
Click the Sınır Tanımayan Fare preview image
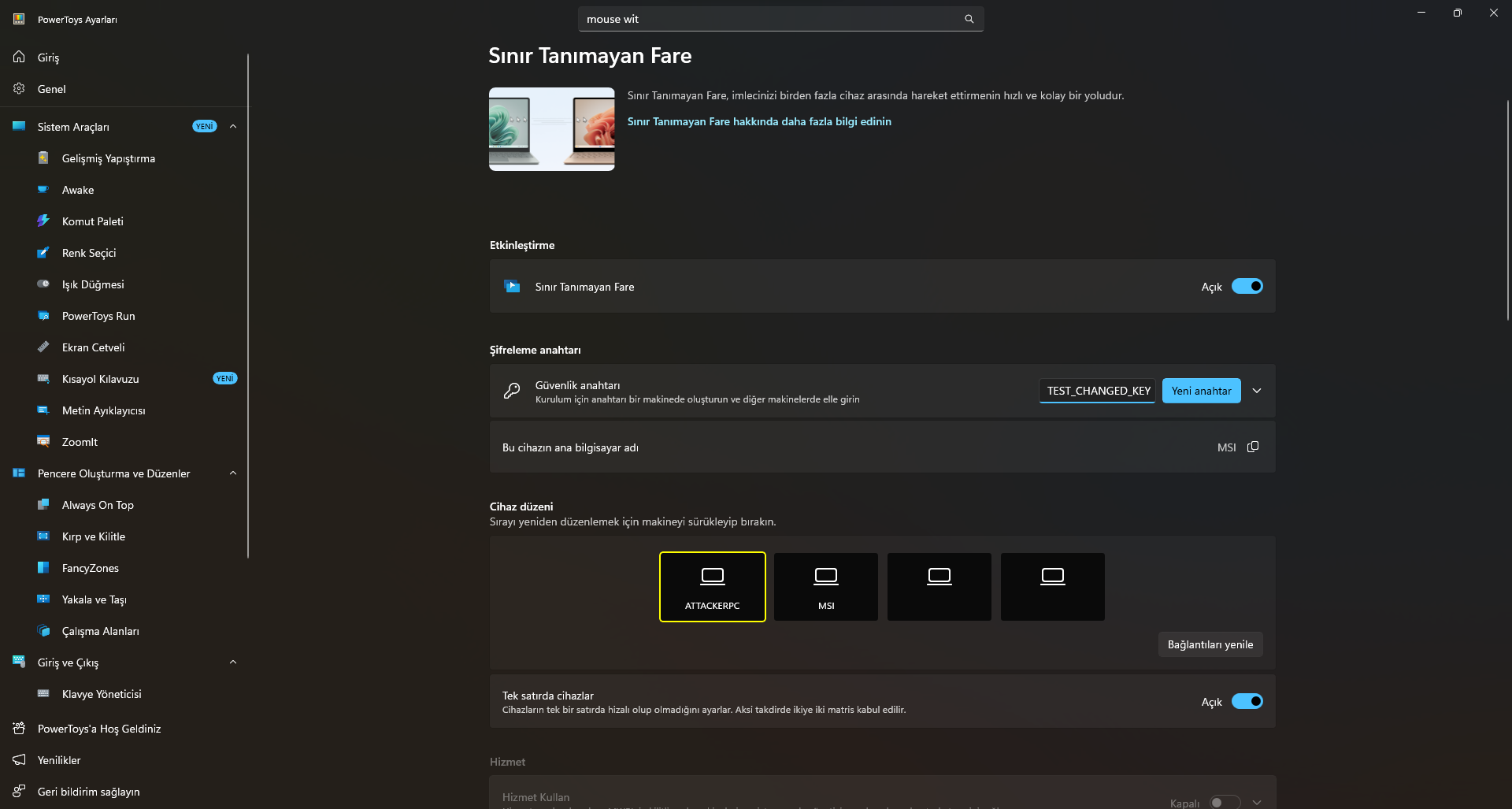tap(552, 129)
